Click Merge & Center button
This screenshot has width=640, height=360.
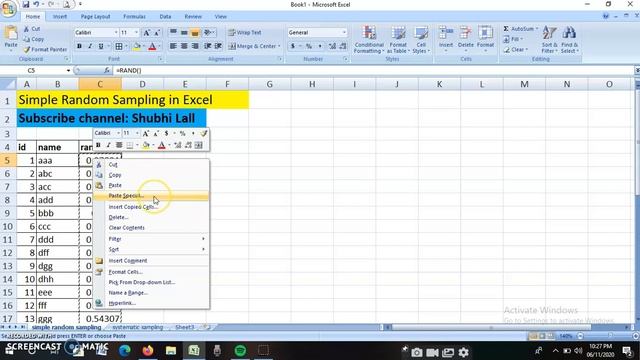click(252, 46)
